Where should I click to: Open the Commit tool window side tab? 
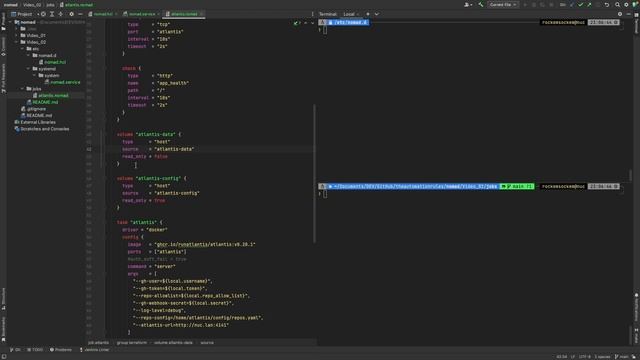[3, 47]
